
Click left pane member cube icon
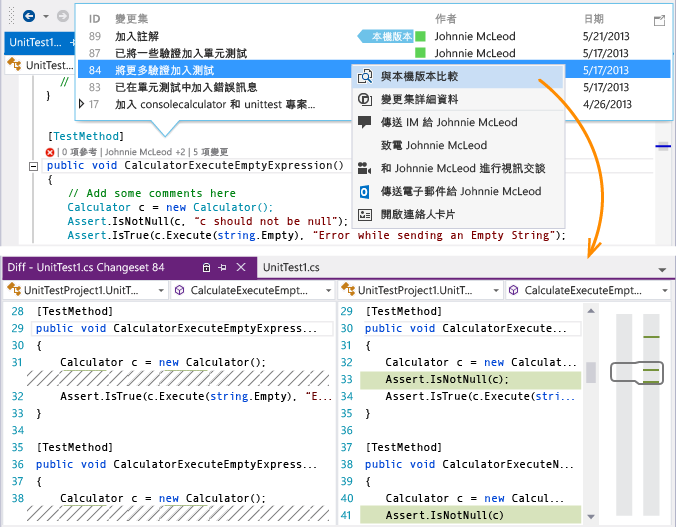(179, 290)
